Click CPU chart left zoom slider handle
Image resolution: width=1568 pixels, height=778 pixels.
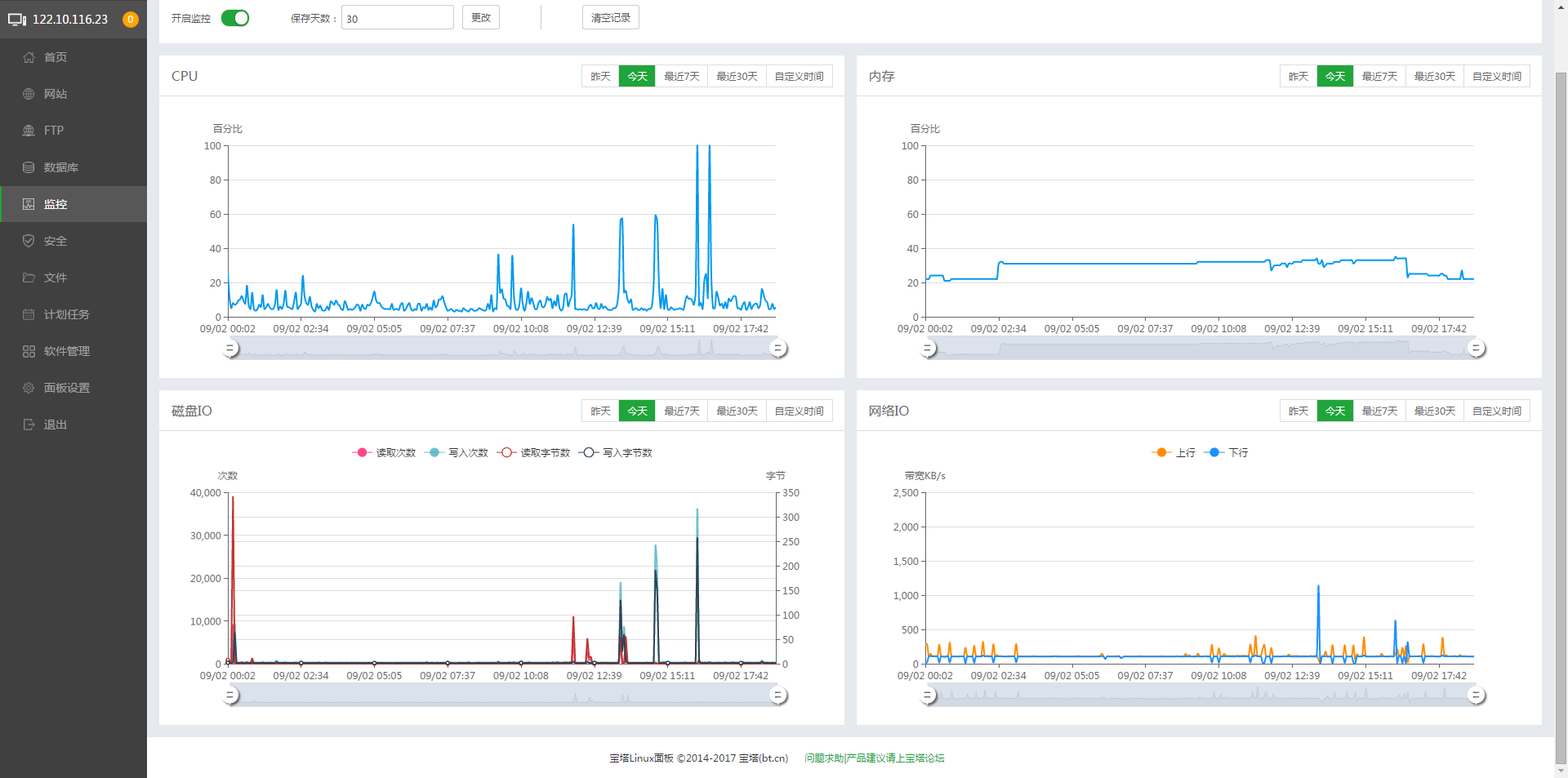point(230,349)
